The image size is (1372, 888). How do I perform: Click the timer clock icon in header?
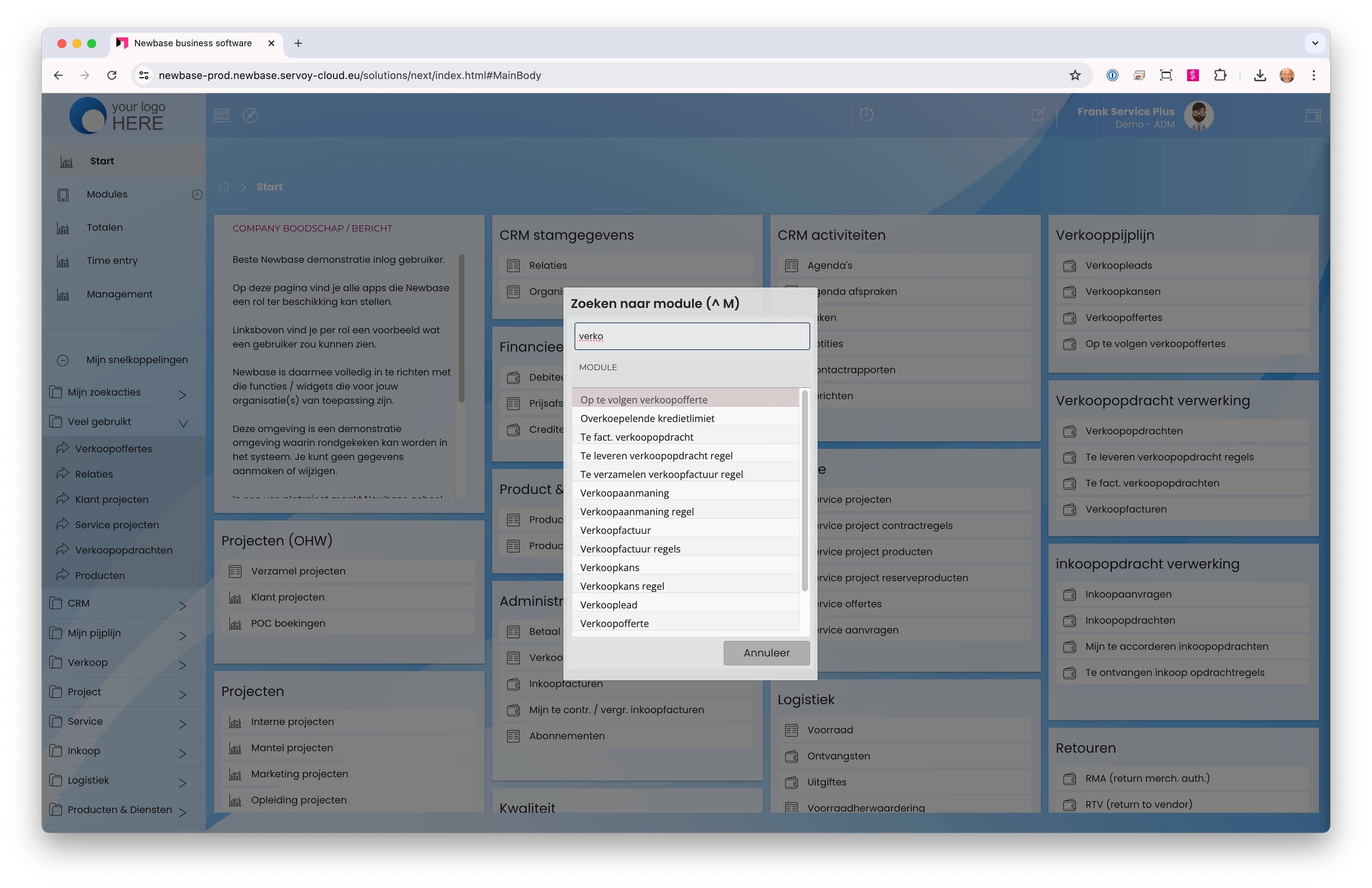(x=866, y=114)
